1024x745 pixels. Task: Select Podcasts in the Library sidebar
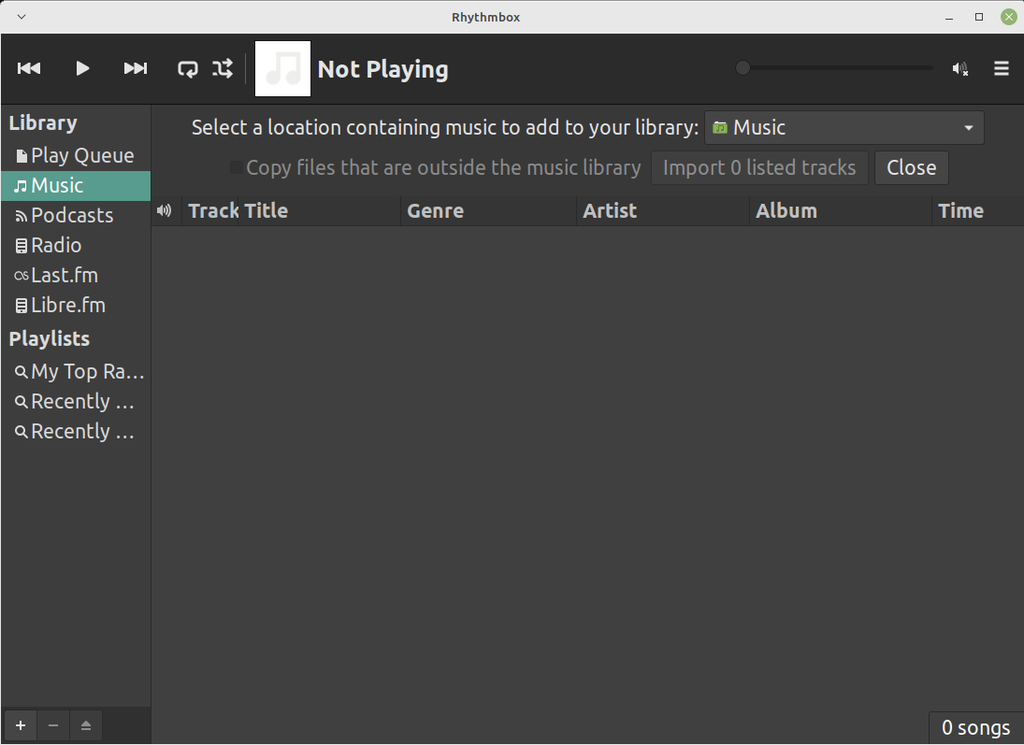coord(76,215)
